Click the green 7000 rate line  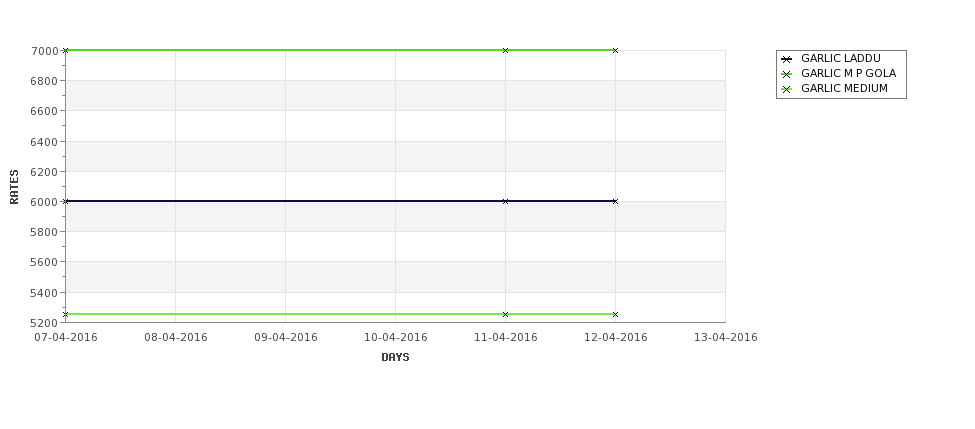pos(286,50)
